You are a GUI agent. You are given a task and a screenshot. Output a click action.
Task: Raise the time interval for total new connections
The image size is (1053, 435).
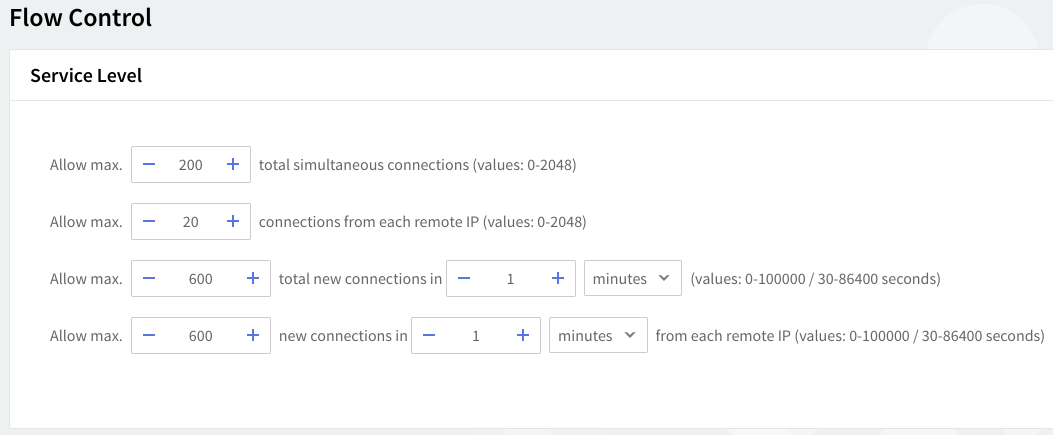(x=558, y=279)
